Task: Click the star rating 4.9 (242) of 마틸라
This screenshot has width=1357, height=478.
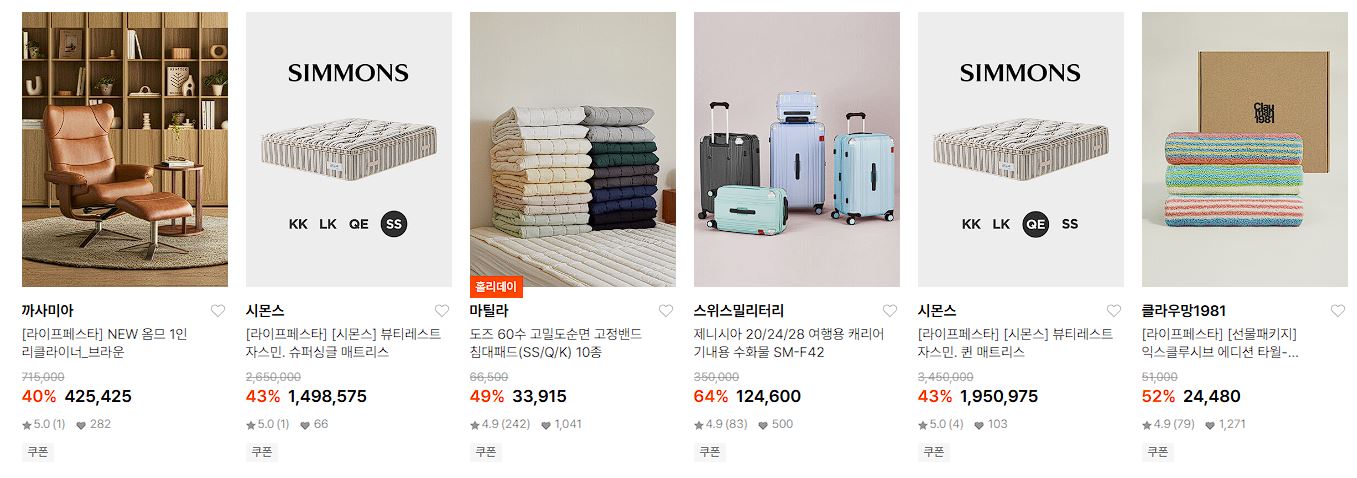Action: 500,424
